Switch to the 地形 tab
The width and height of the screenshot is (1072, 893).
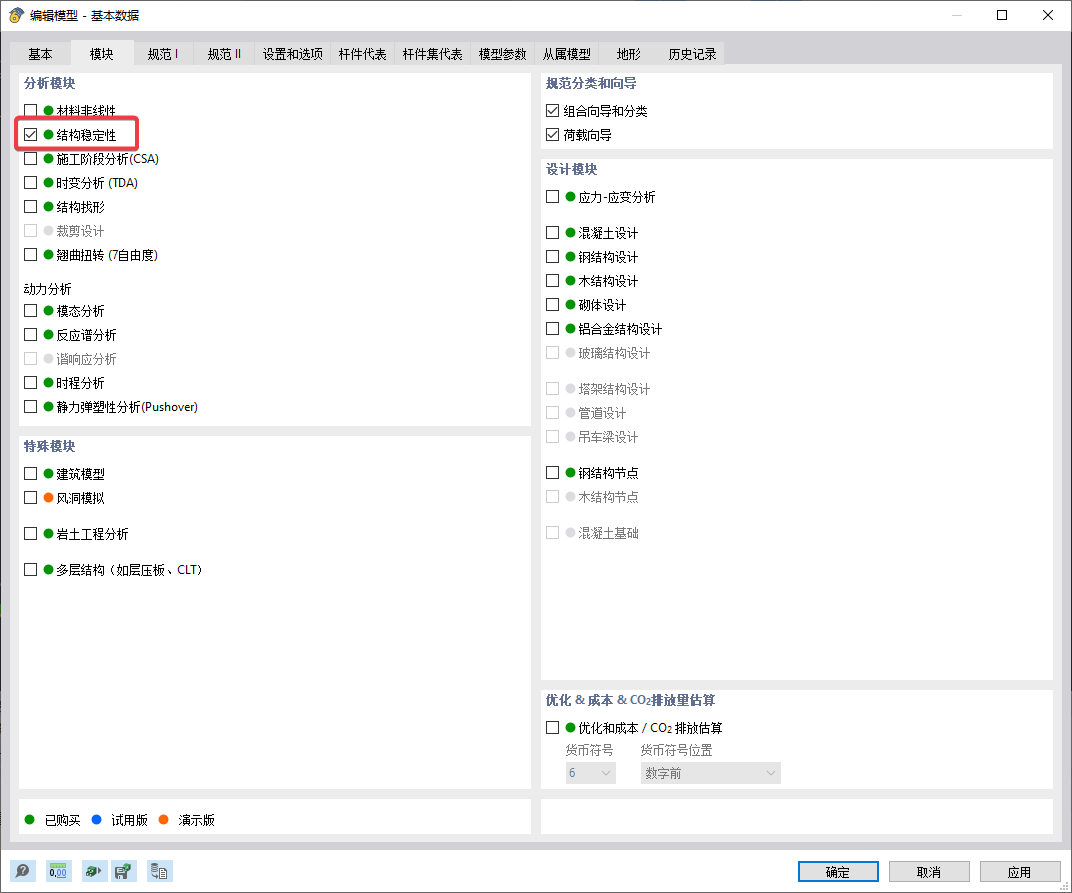pos(628,53)
